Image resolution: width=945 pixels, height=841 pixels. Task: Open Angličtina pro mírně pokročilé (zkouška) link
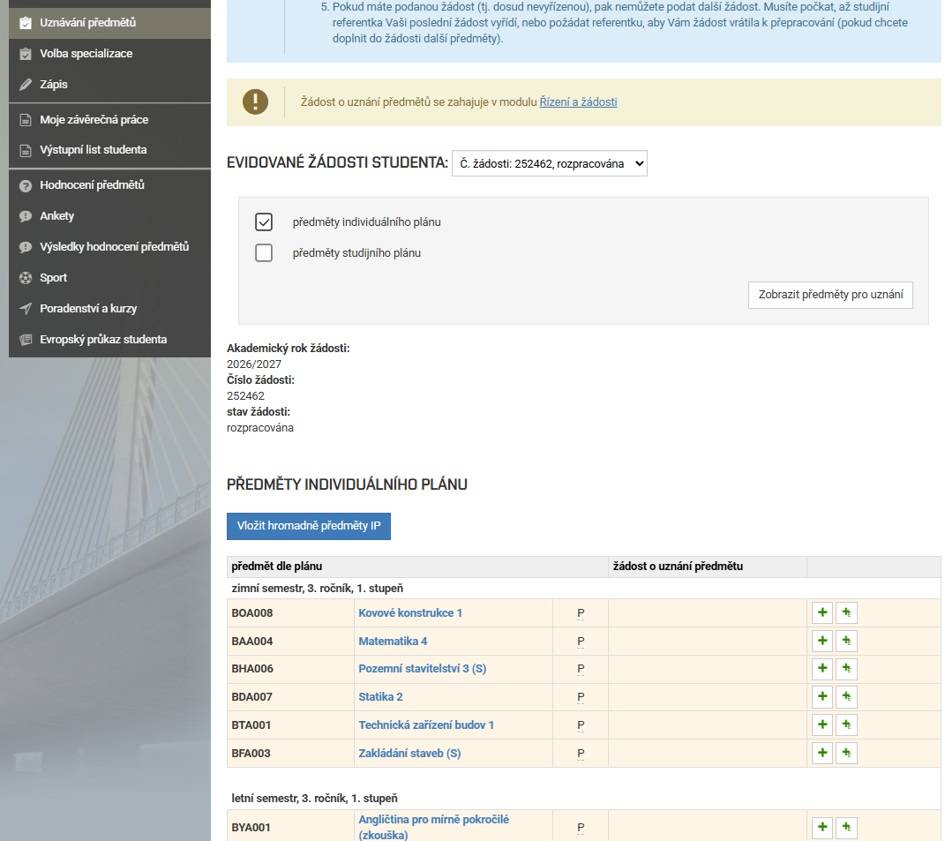[x=434, y=827]
